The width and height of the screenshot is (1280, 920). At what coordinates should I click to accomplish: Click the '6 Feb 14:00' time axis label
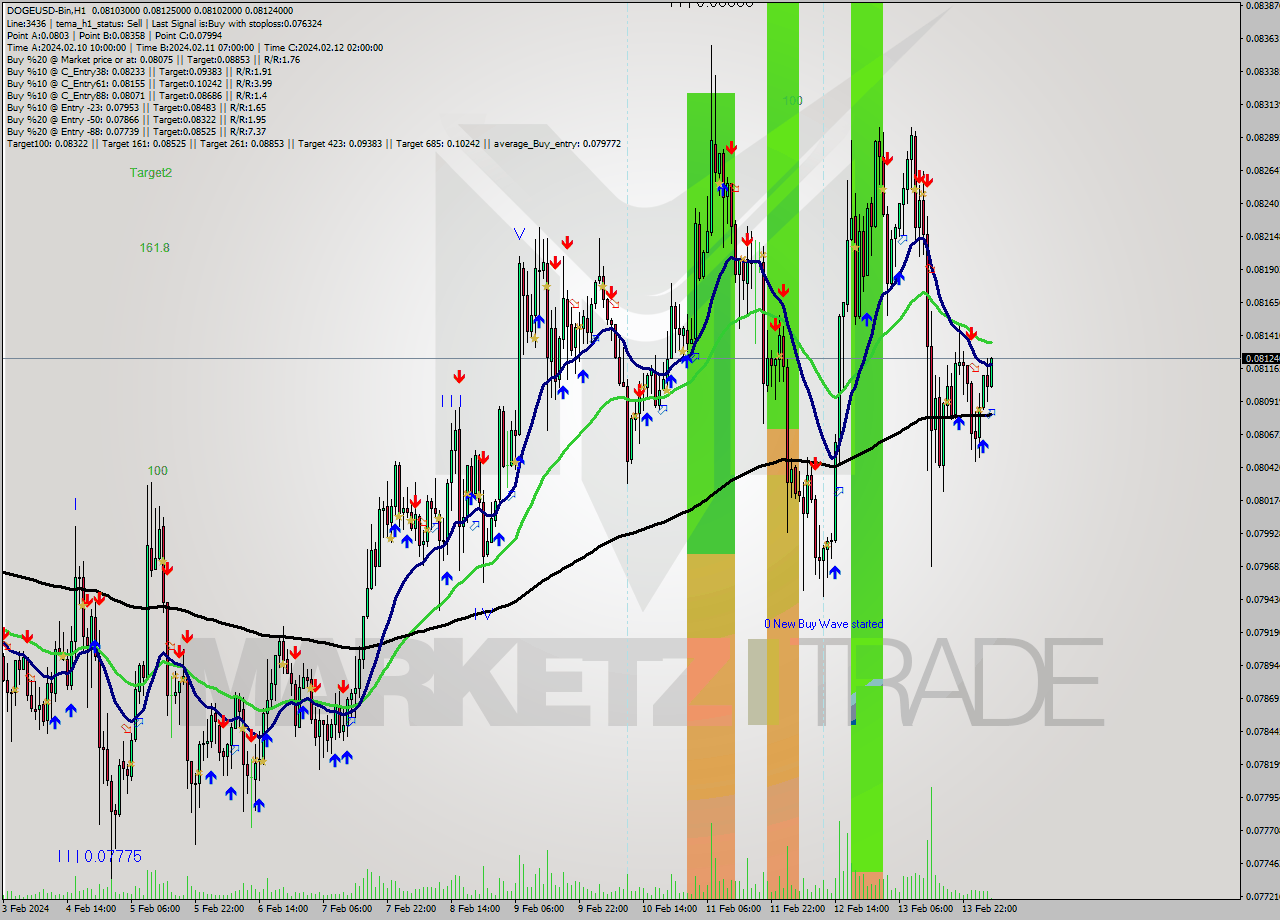click(x=282, y=909)
